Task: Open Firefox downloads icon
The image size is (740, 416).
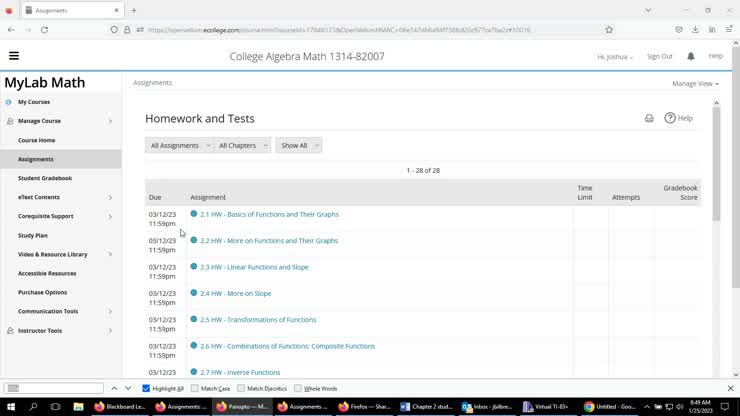Action: (x=695, y=30)
